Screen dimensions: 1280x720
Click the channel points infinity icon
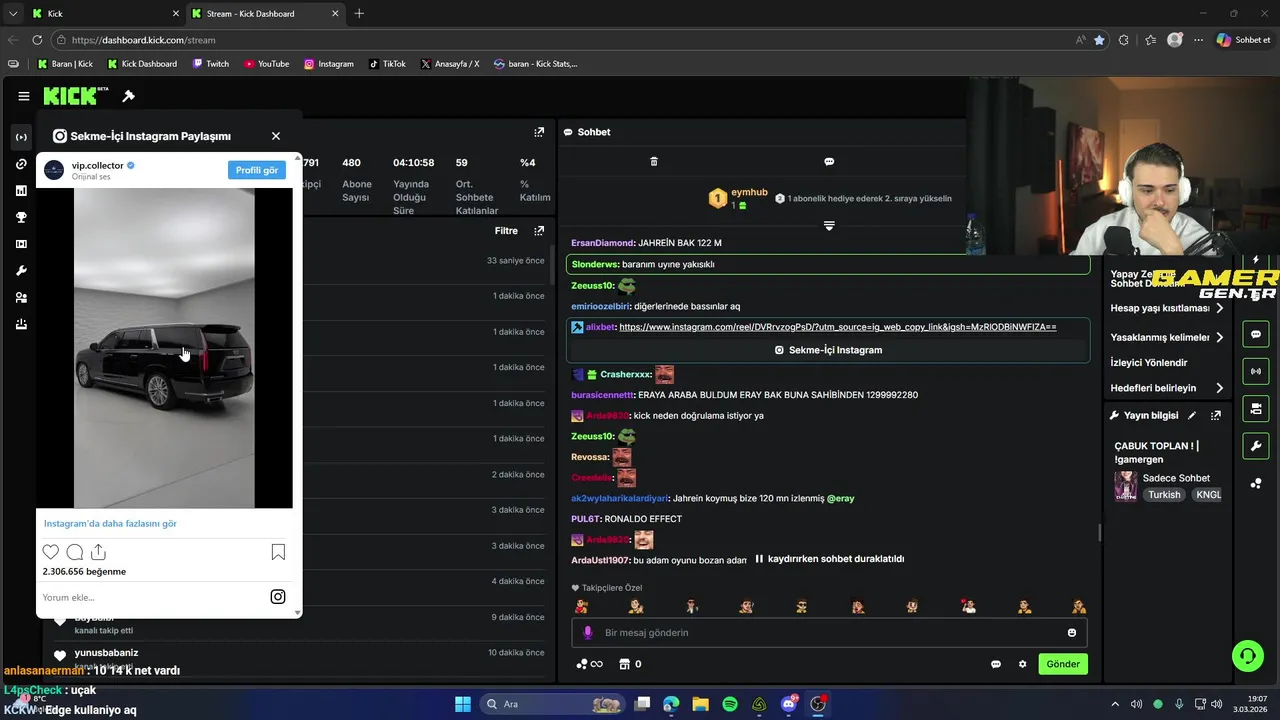point(590,664)
